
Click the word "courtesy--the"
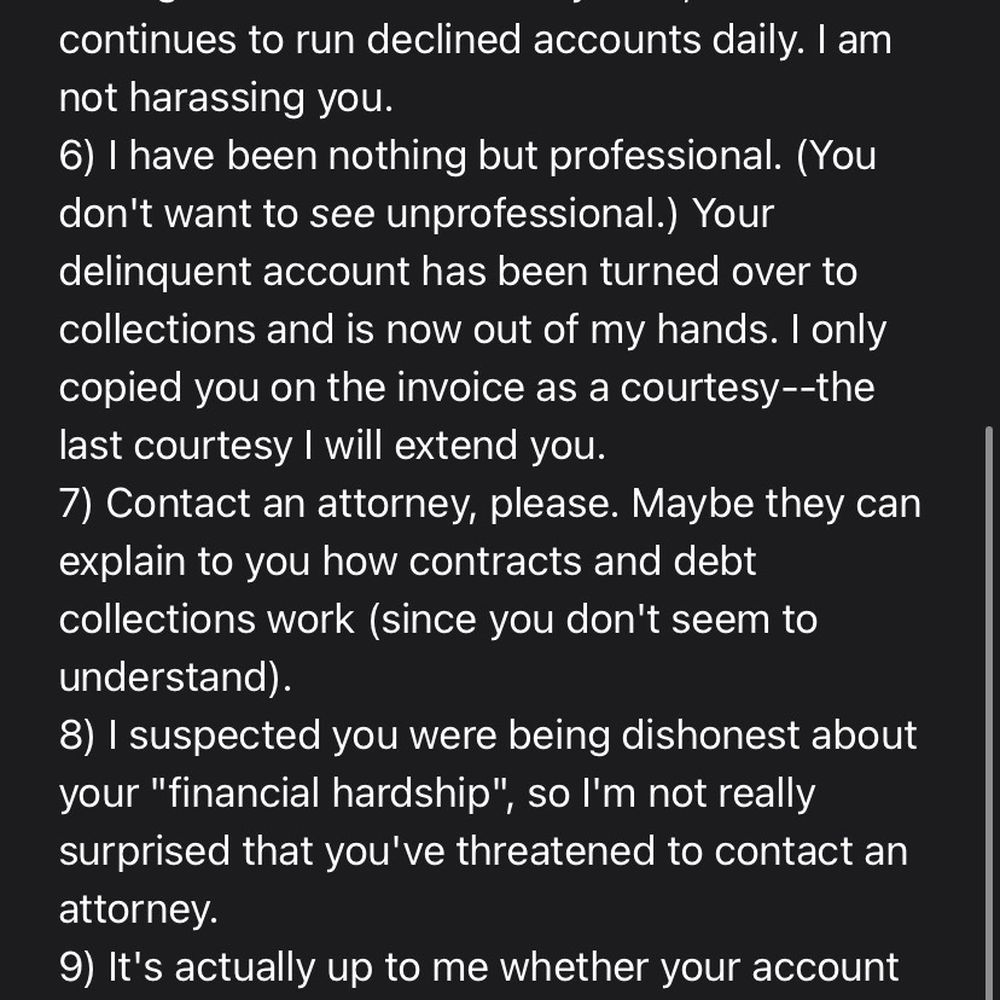[747, 388]
